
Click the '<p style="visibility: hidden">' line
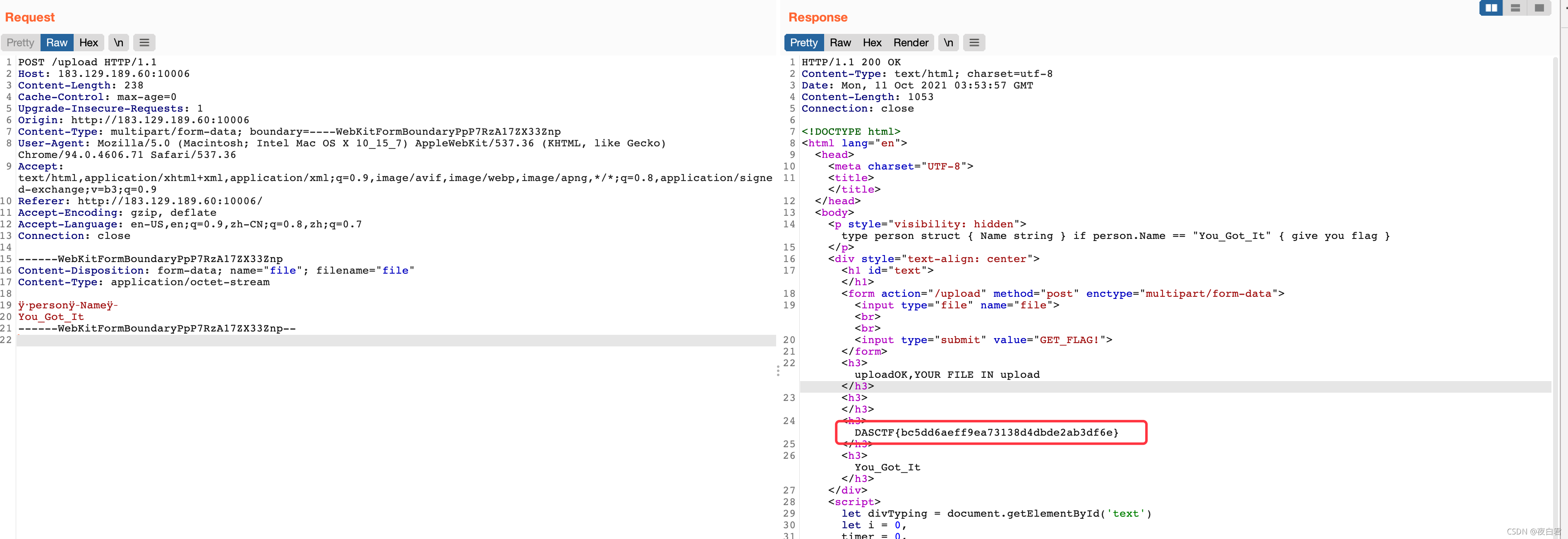point(927,224)
